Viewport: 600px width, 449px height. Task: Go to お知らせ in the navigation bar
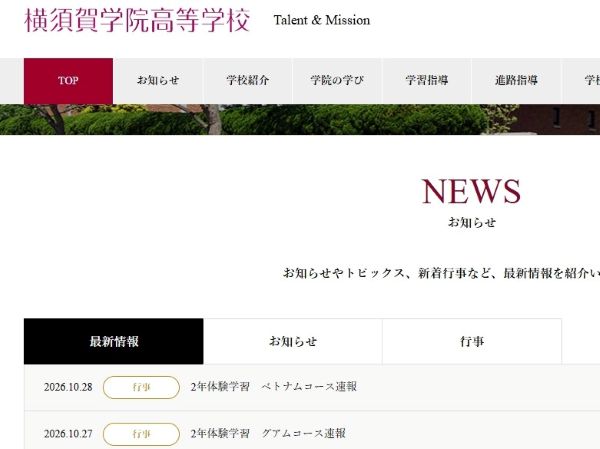158,81
